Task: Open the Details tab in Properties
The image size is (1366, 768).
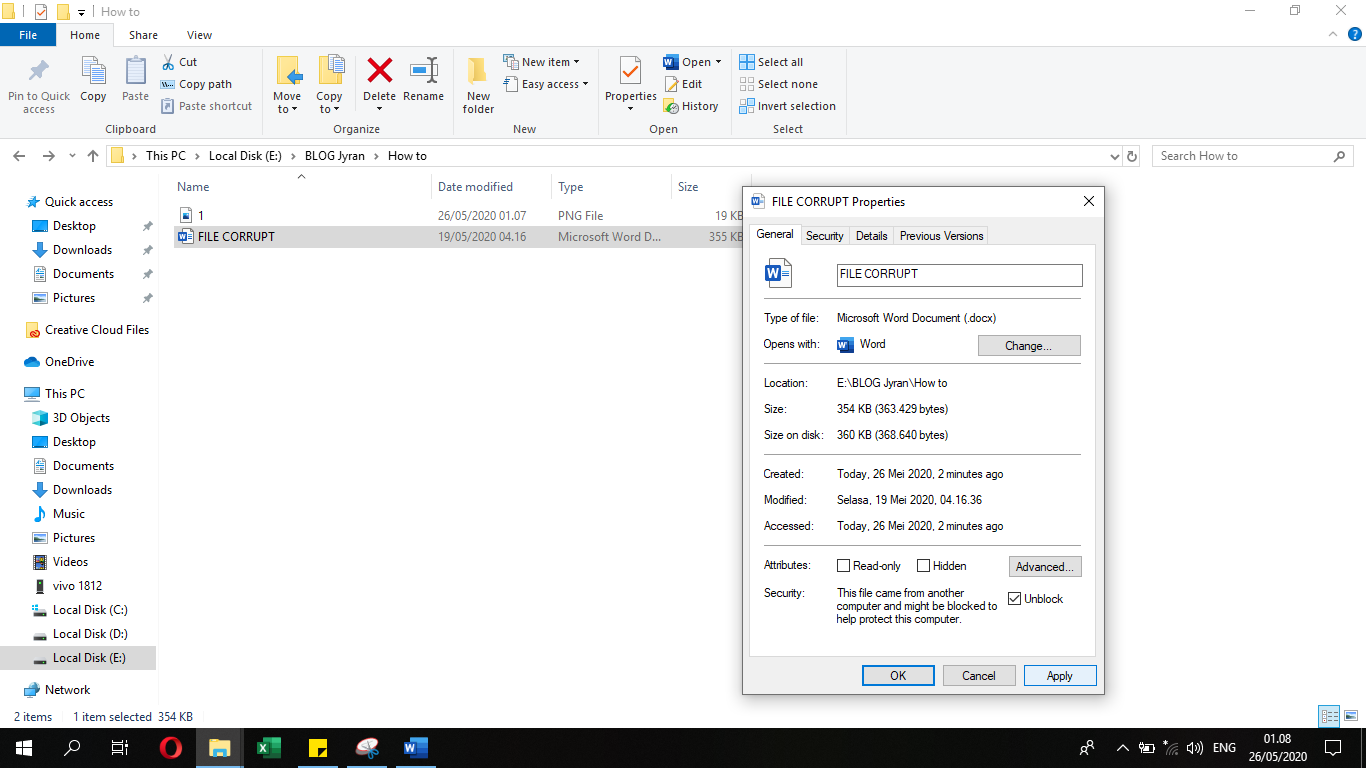Action: tap(871, 236)
